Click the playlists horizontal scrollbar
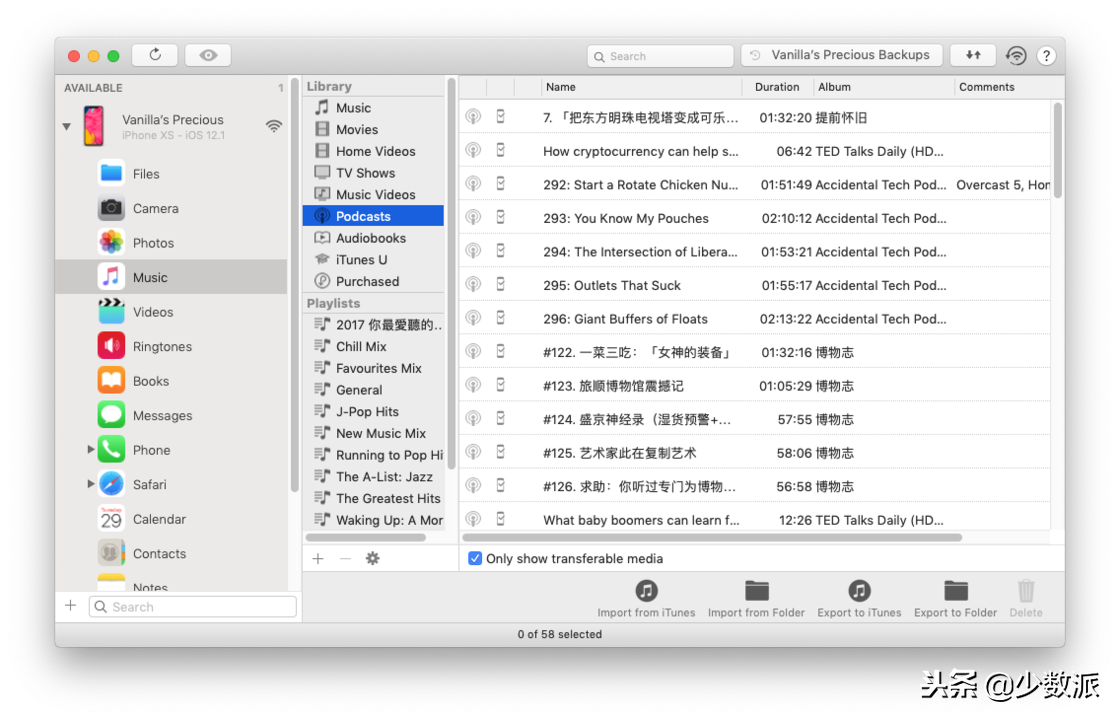The image size is (1120, 720). 366,537
